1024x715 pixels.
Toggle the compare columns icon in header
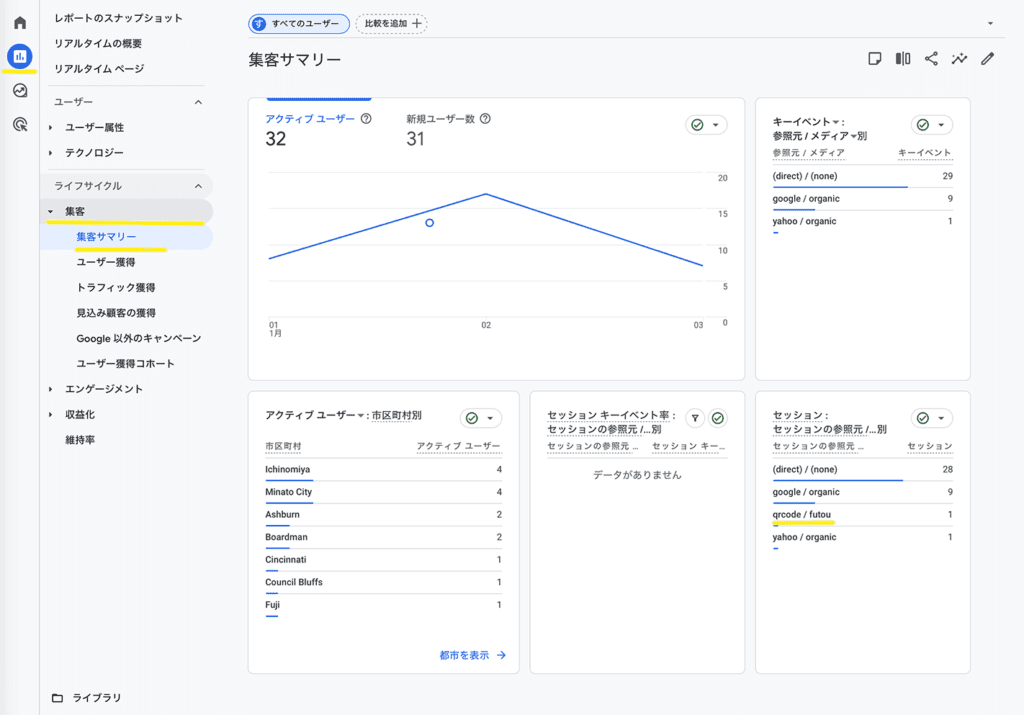903,59
